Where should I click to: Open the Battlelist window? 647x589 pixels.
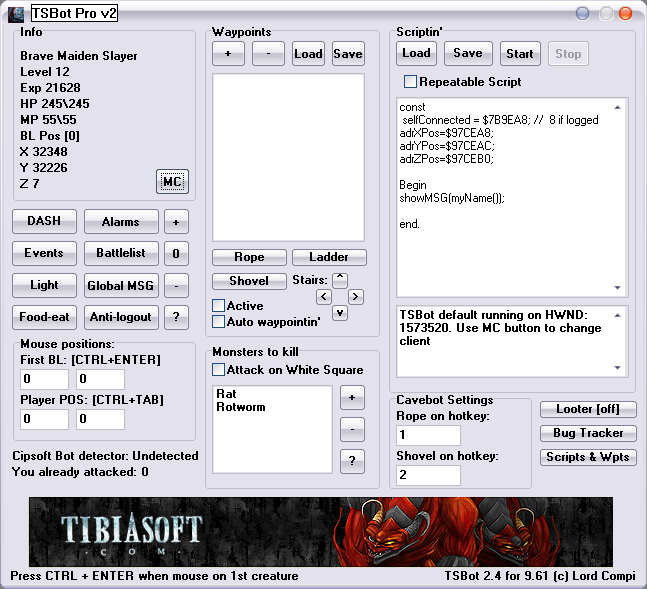click(x=120, y=253)
